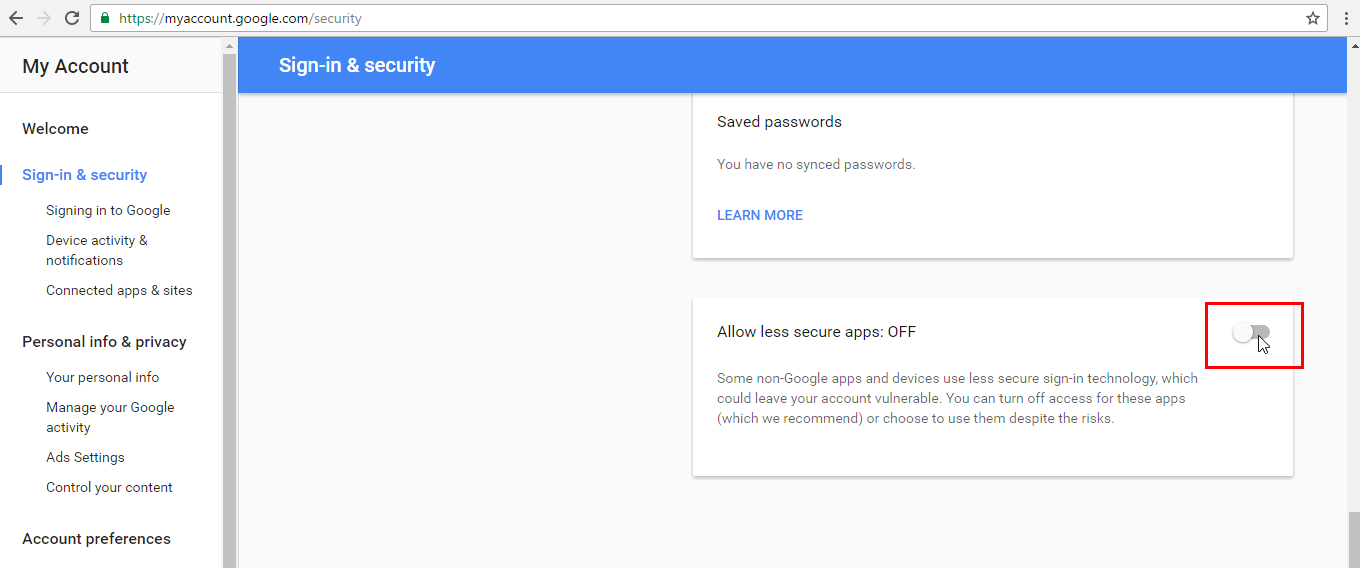This screenshot has width=1360, height=568.
Task: Select Sign-in & security sidebar heading
Action: point(85,175)
